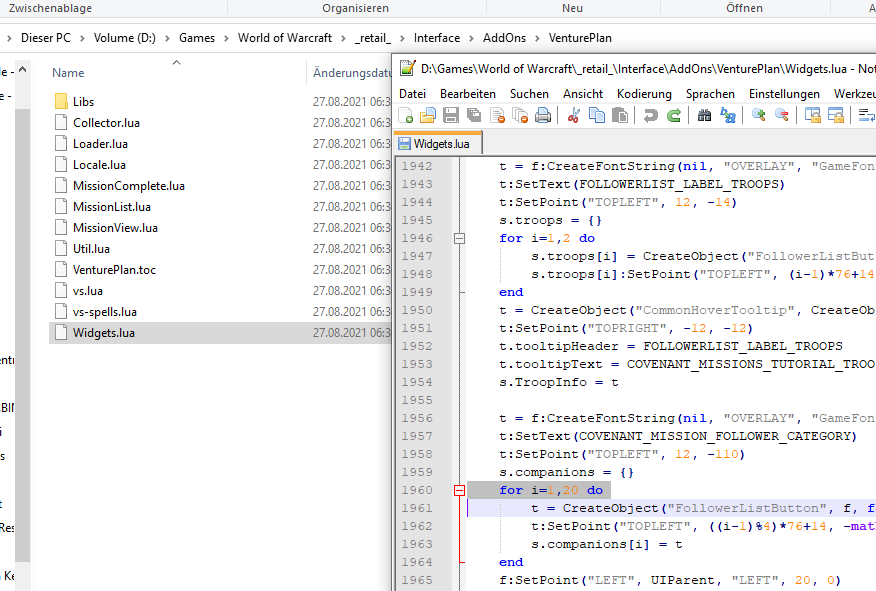The height and width of the screenshot is (591, 876).
Task: Click the Cut scissors icon
Action: coord(574,116)
